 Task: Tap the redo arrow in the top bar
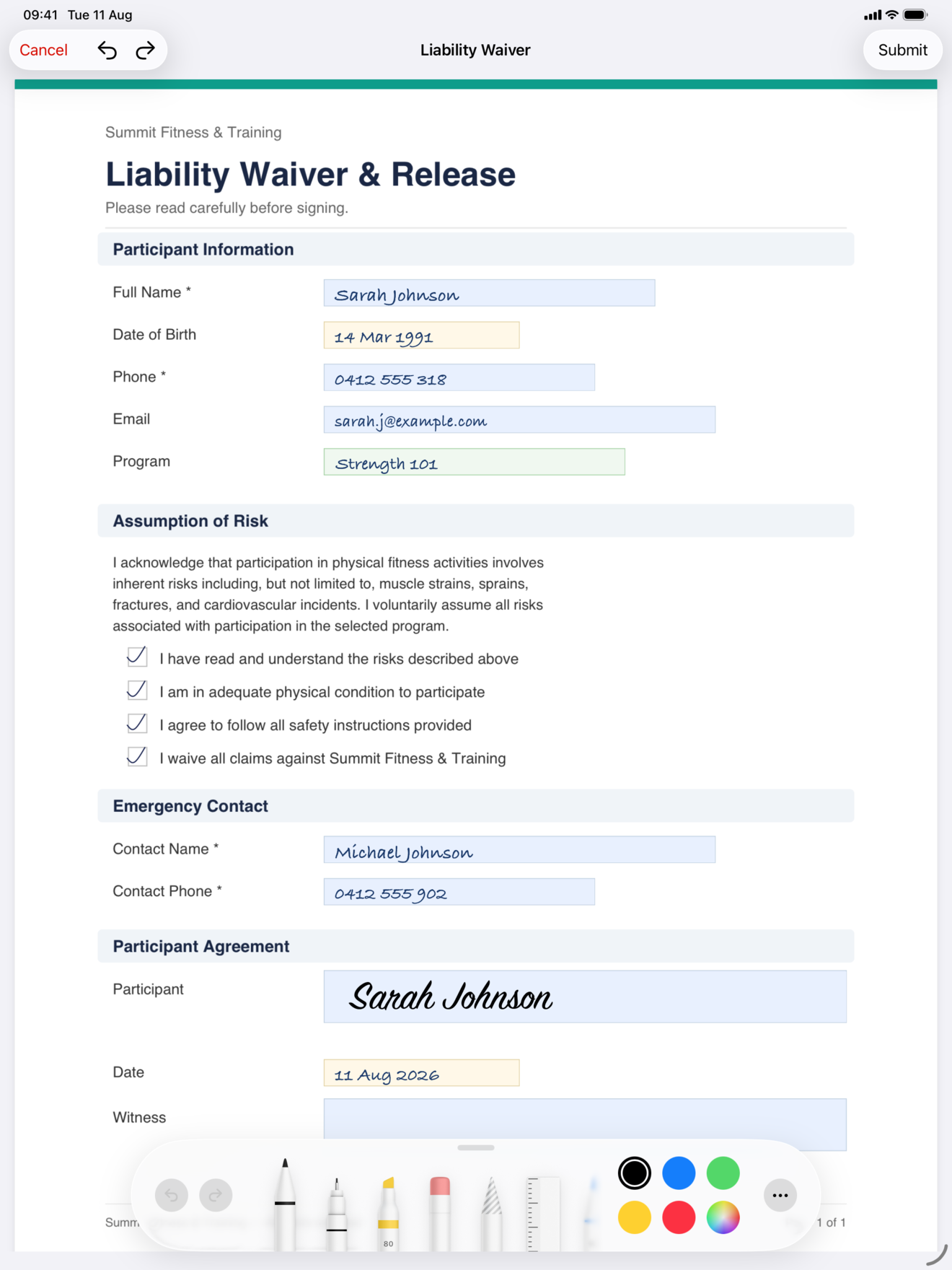coord(146,50)
